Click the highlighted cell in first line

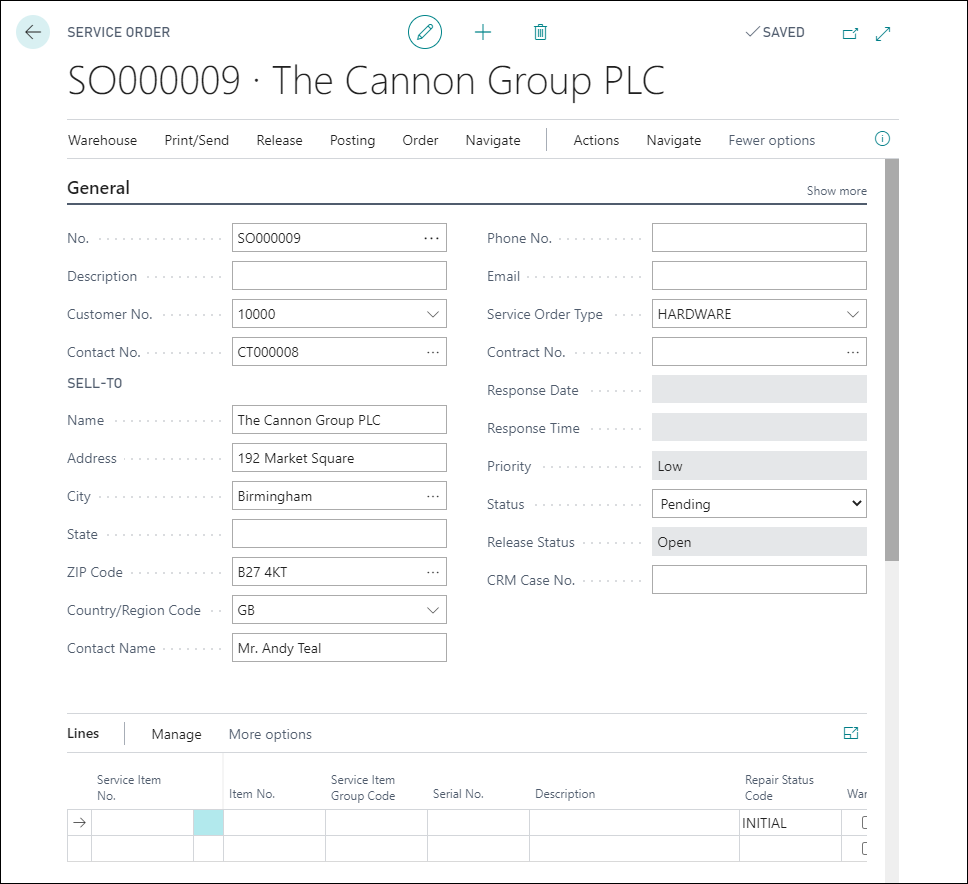coord(209,823)
